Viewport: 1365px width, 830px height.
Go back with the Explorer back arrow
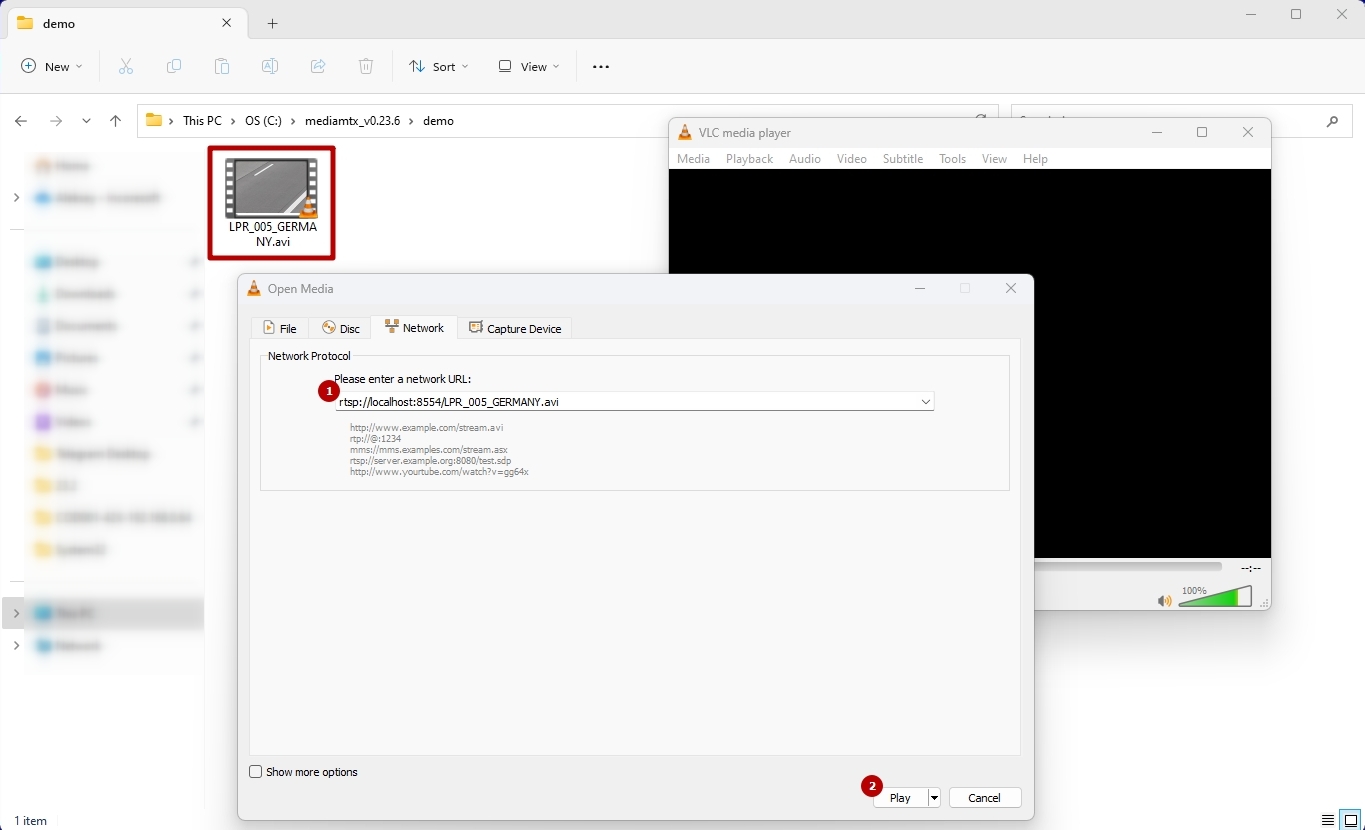21,121
